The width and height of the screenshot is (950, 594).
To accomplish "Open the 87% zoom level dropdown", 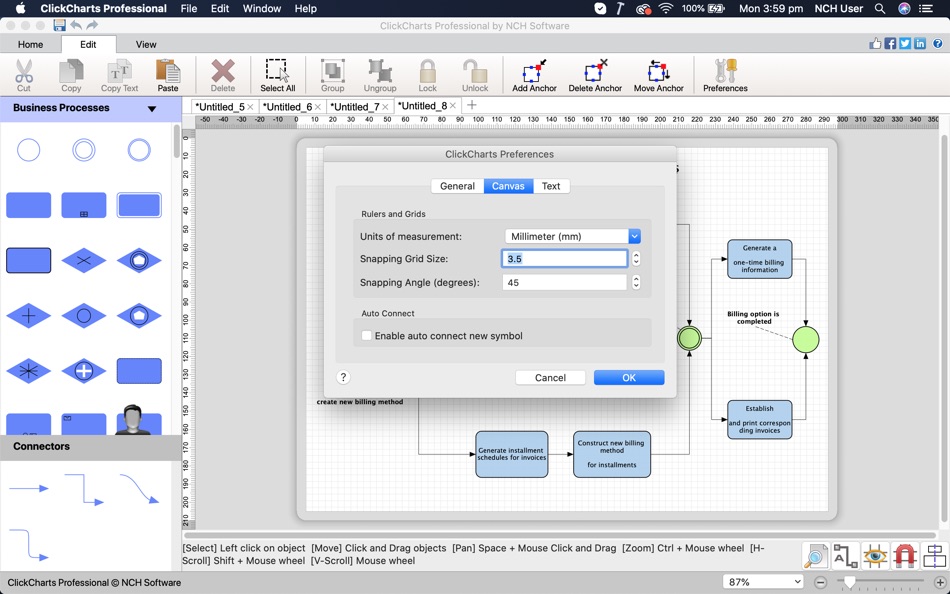I will 763,582.
